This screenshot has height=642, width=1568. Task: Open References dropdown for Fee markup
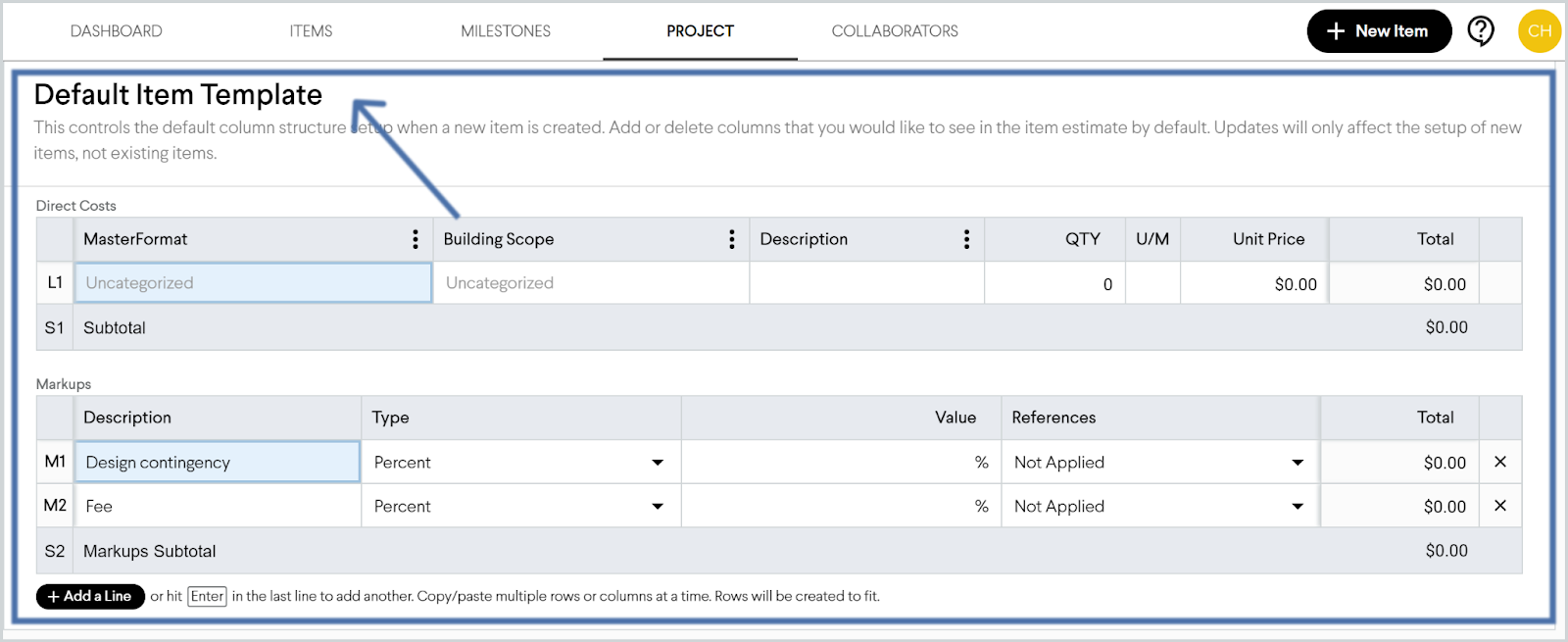click(1298, 507)
